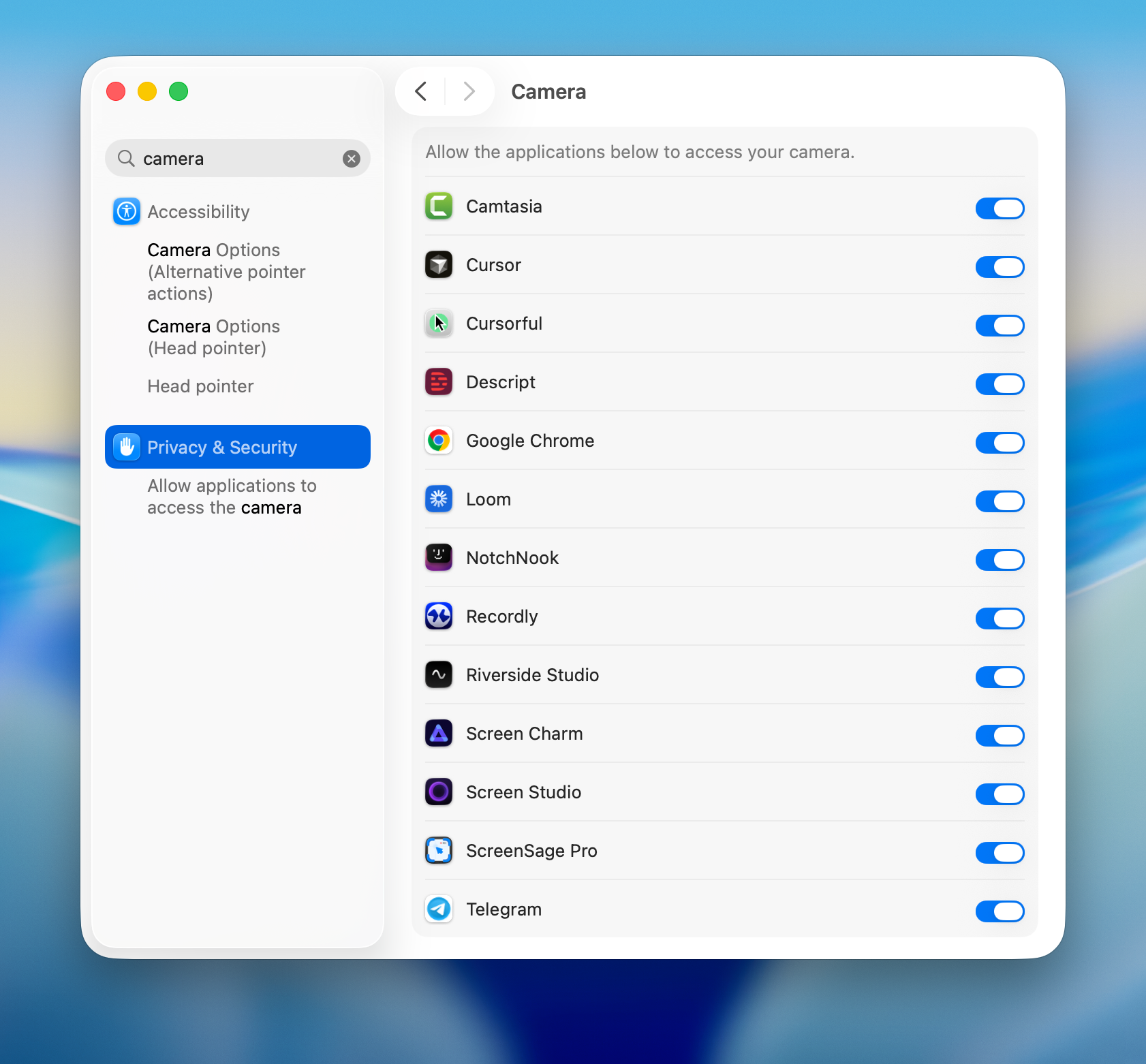Image resolution: width=1146 pixels, height=1064 pixels.
Task: Clear the camera search text
Action: point(352,159)
